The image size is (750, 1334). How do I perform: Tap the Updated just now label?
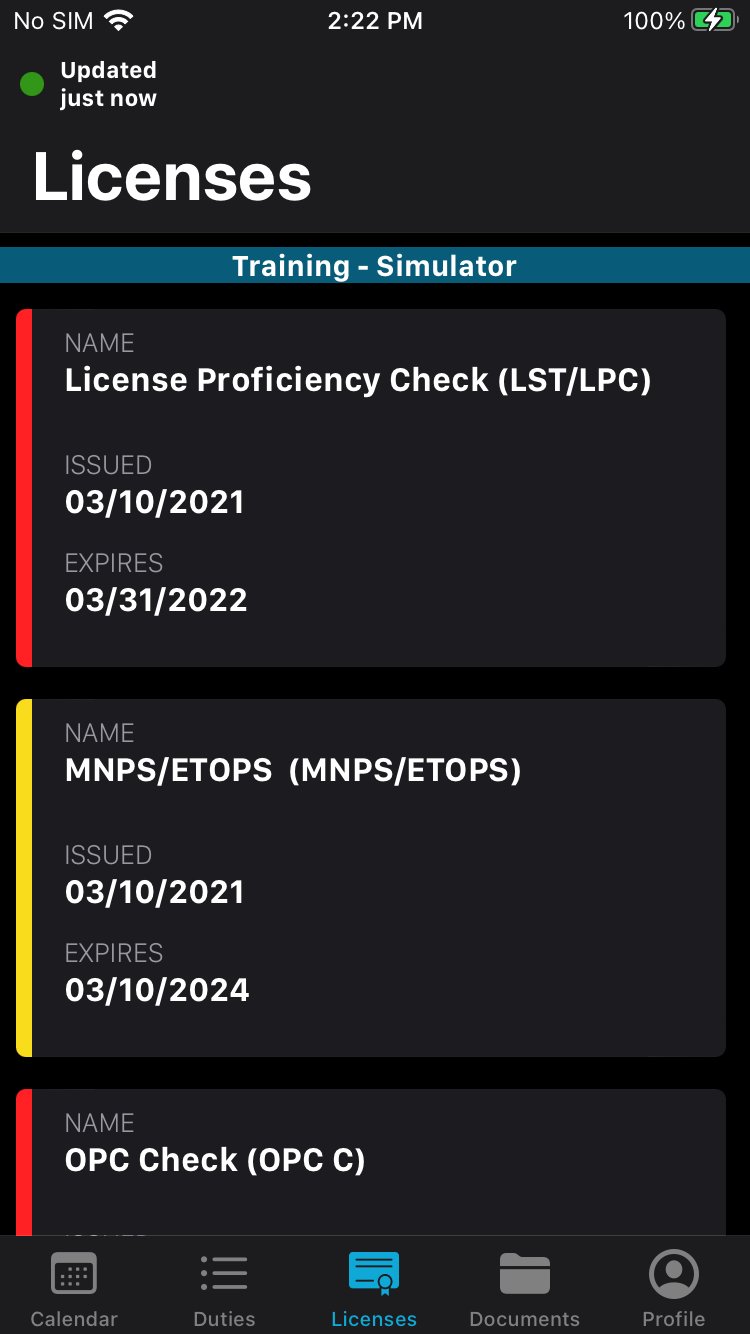click(108, 84)
